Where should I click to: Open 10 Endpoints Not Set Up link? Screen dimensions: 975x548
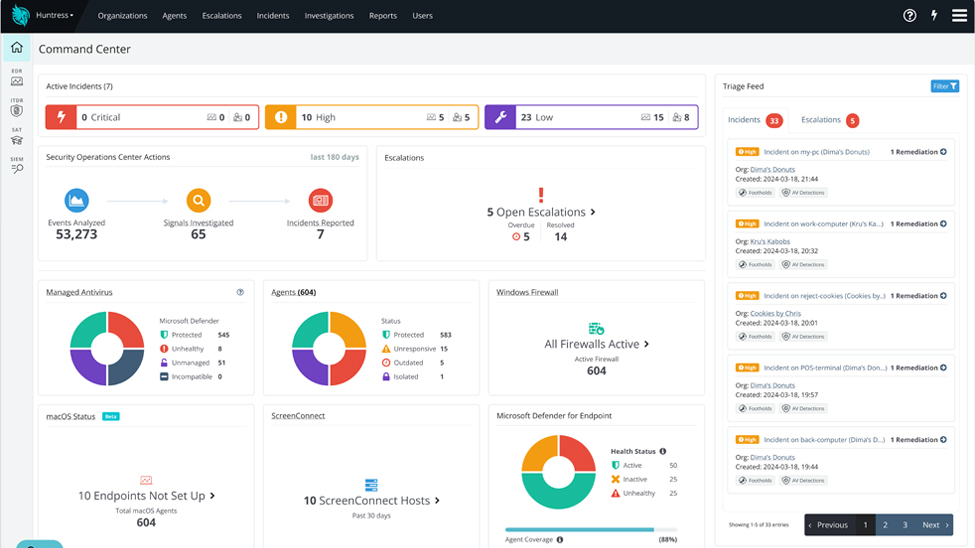coord(146,496)
